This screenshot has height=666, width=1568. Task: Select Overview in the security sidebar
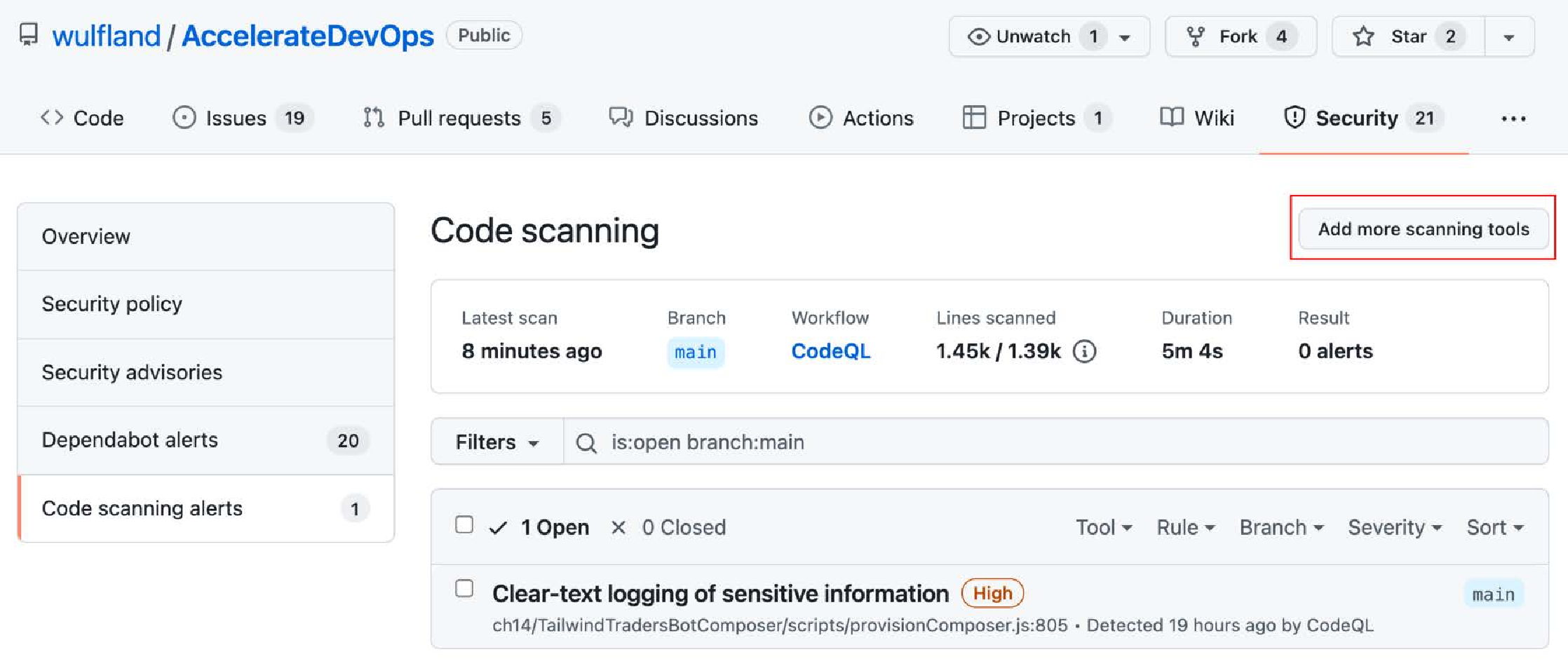tap(205, 237)
